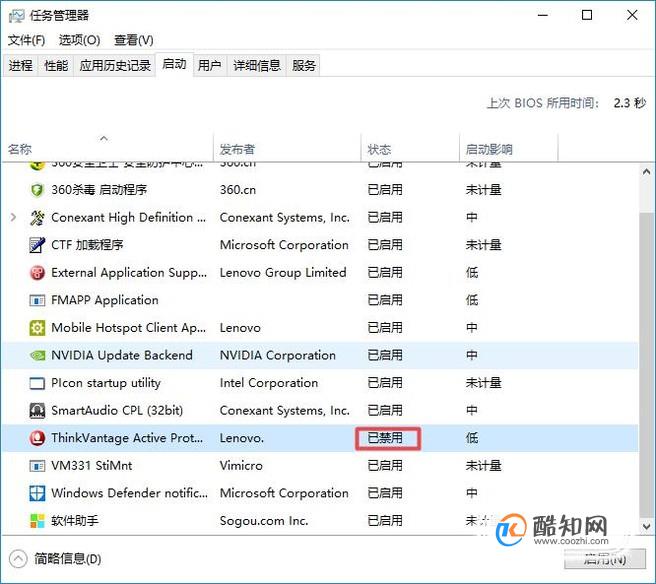Click publisher Lenovo Group Limited
Image resolution: width=656 pixels, height=584 pixels.
point(283,273)
